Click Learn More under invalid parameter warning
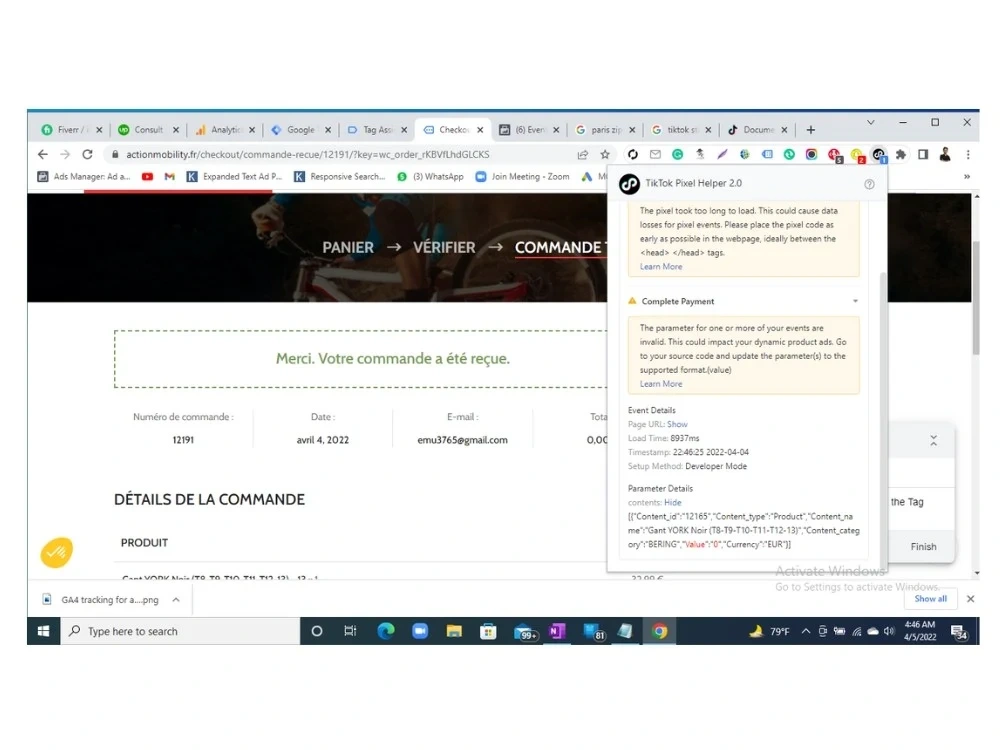The image size is (1000, 750). tap(661, 384)
